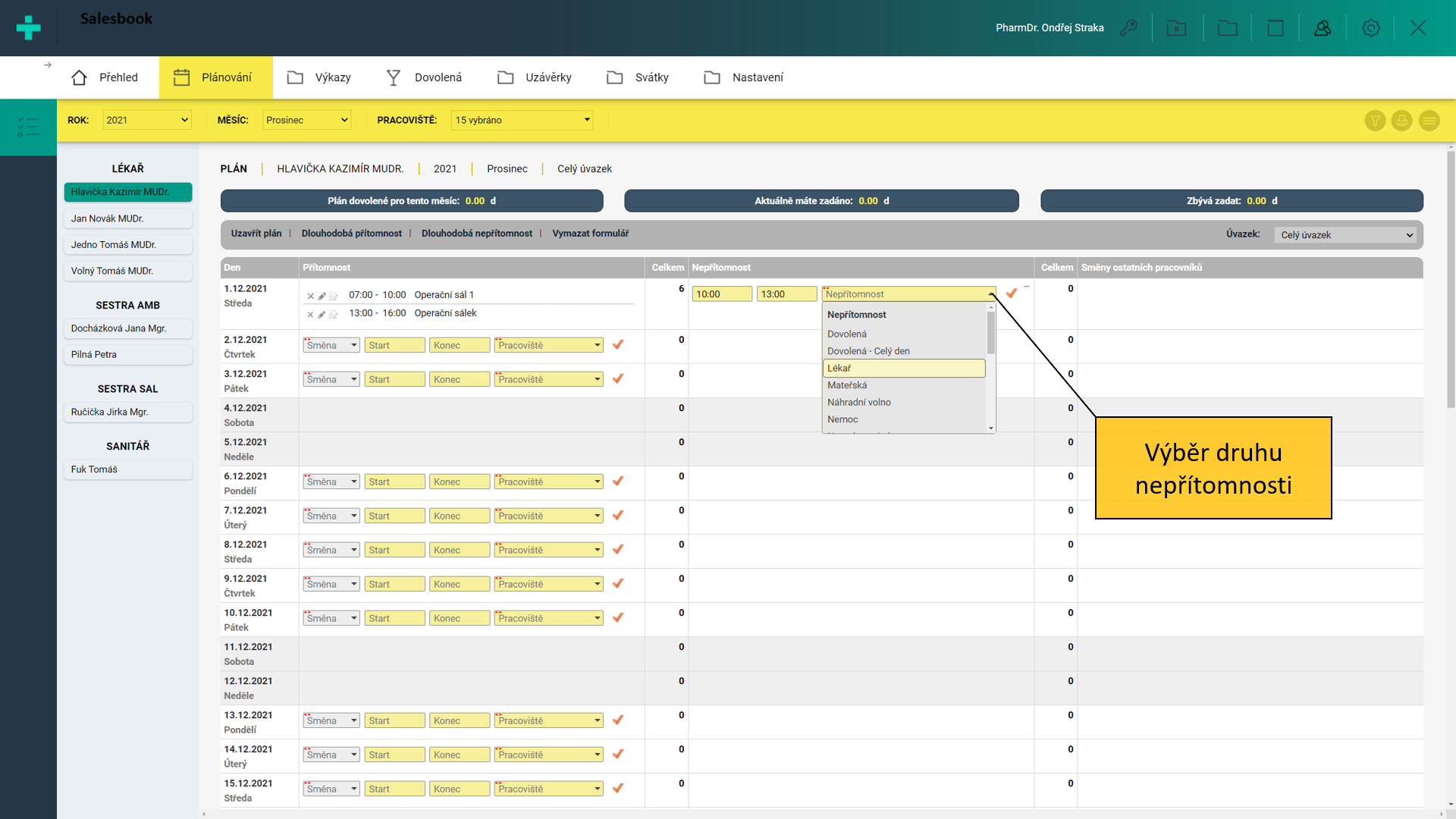Expand the Pracoviště 15 vybráno dropdown

point(522,120)
